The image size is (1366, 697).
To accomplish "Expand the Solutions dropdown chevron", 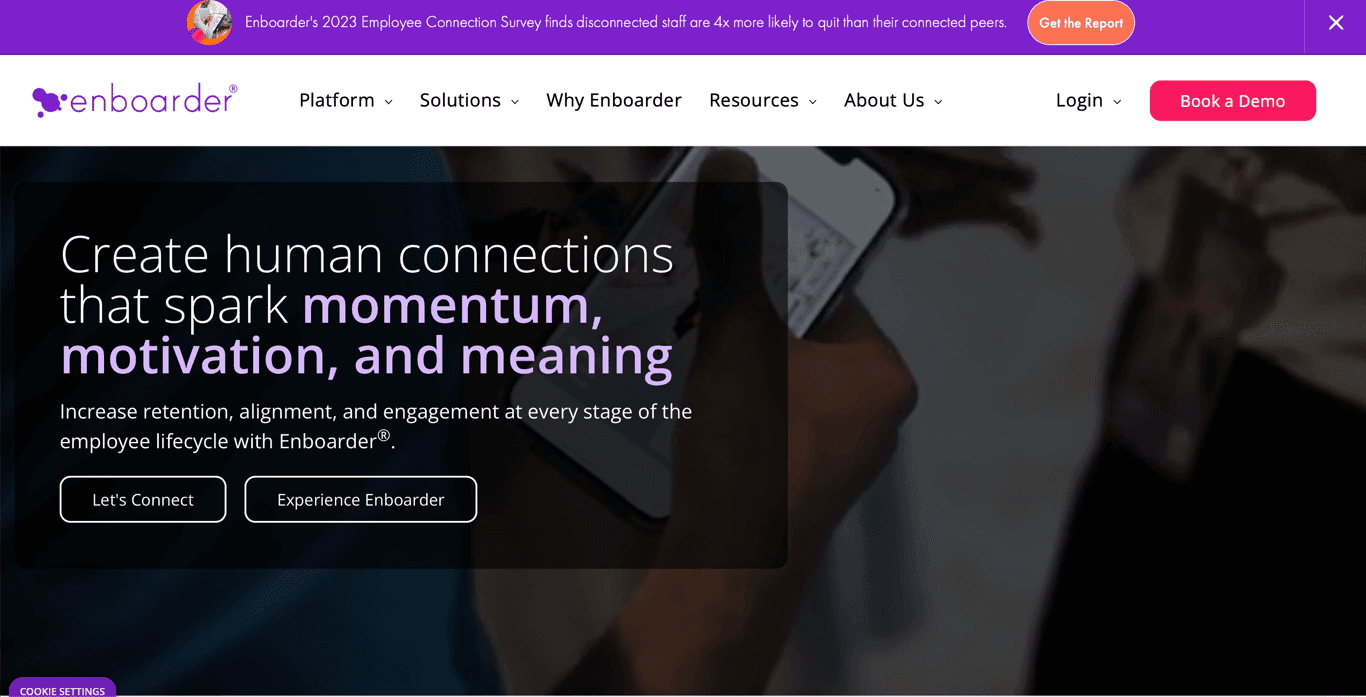I will [x=515, y=102].
